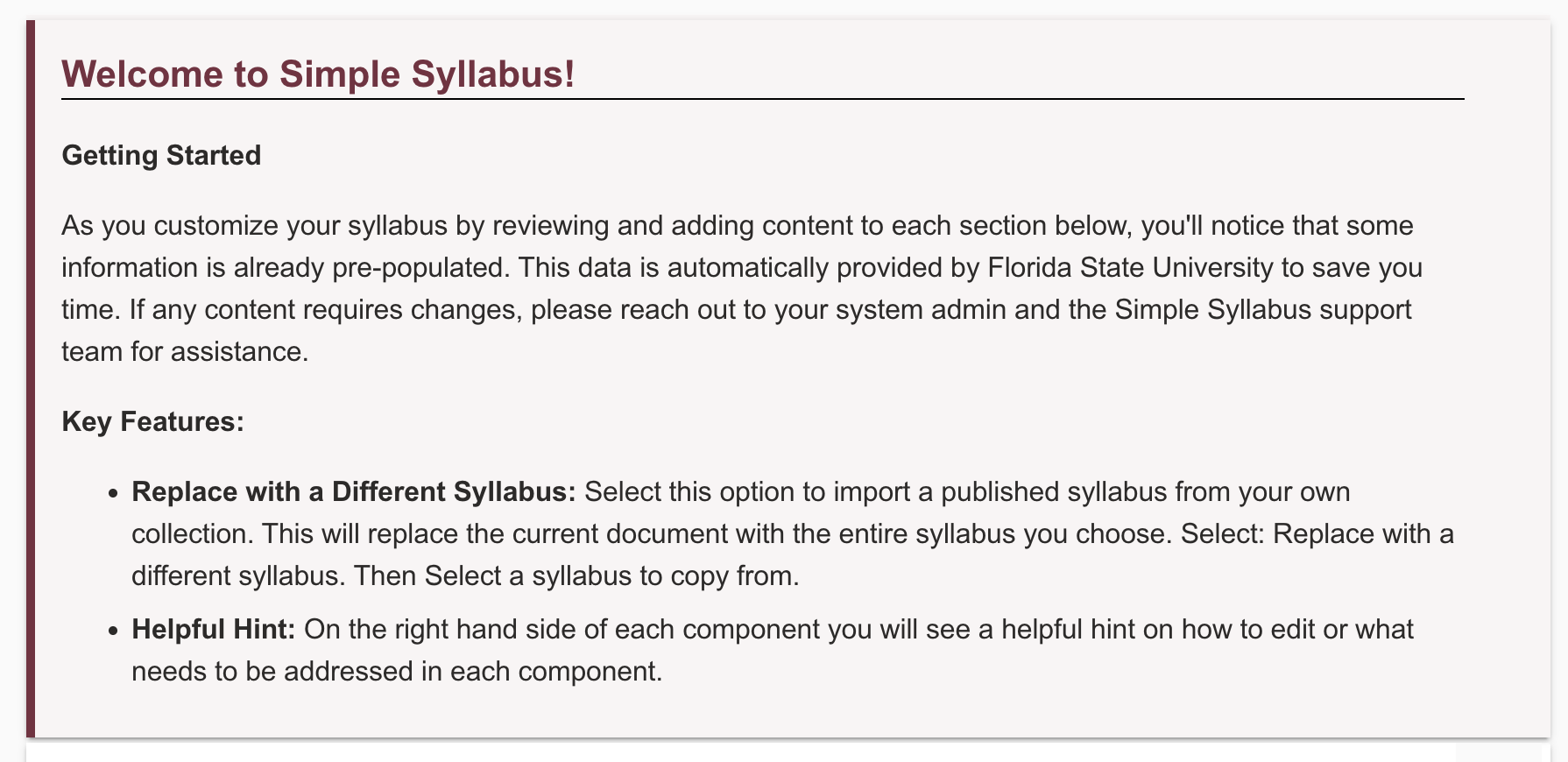Click the white panel below the welcome card
This screenshot has height=762, width=1568.
pos(736,753)
